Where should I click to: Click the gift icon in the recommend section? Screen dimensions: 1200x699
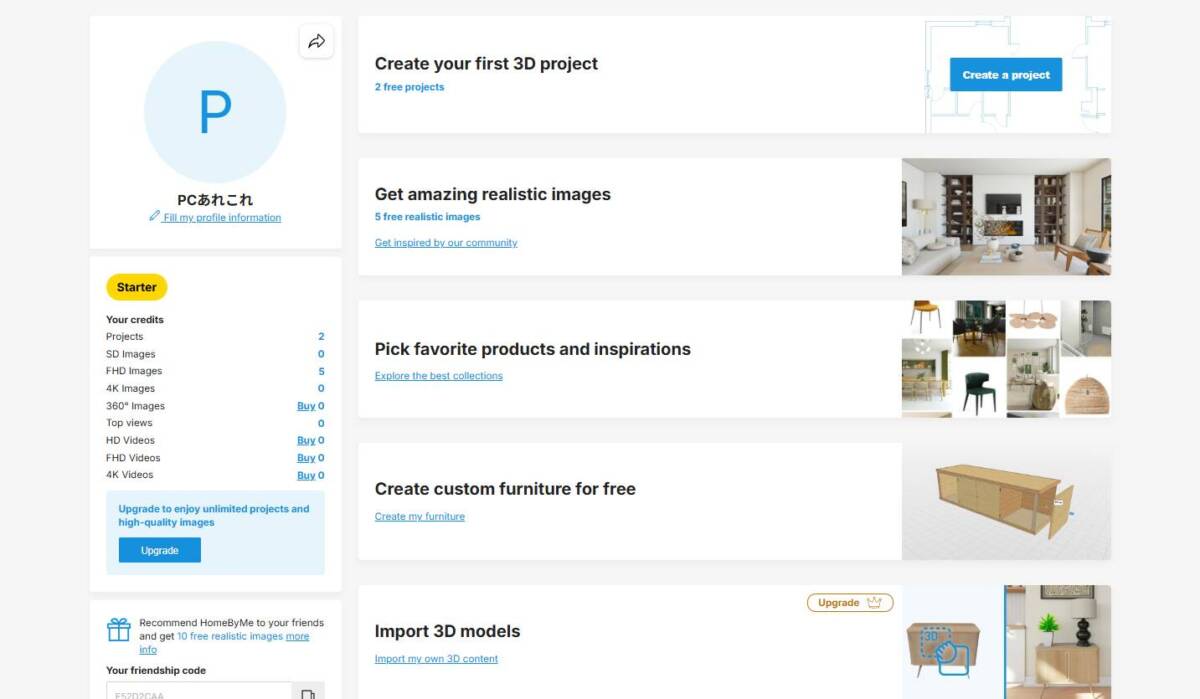119,630
